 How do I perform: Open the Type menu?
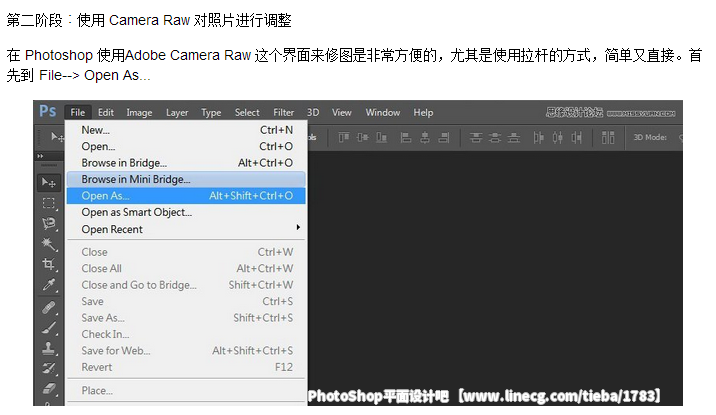click(x=211, y=112)
